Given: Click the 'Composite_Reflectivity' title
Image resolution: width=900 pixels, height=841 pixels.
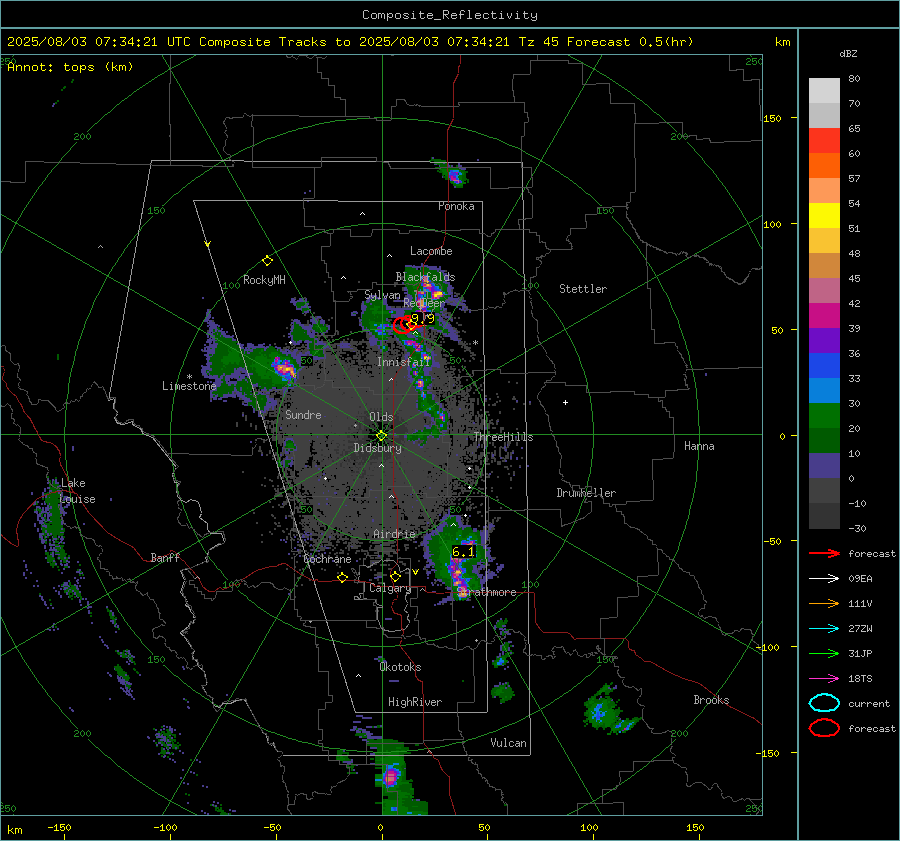Looking at the screenshot, I should tap(450, 15).
